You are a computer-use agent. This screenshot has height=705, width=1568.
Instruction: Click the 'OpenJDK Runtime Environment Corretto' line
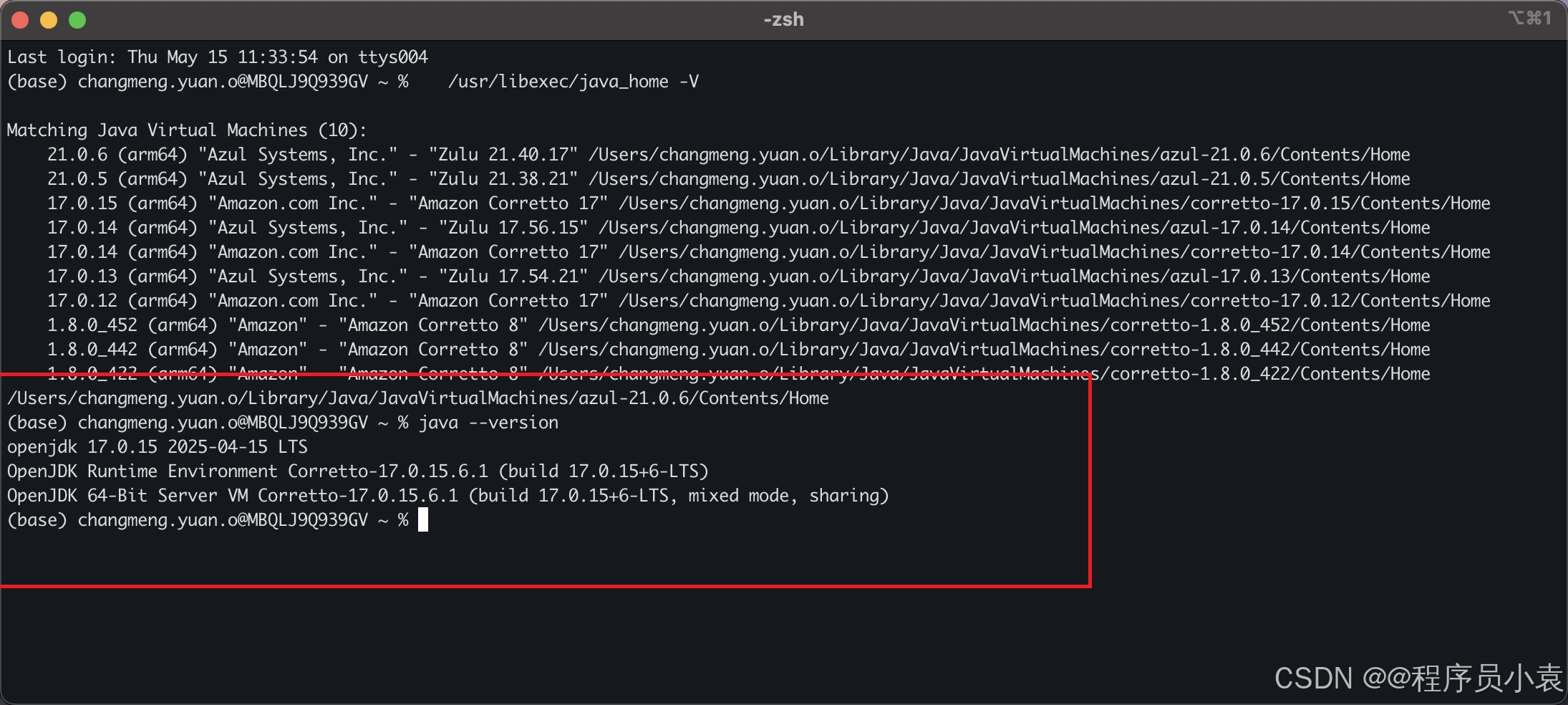[358, 471]
